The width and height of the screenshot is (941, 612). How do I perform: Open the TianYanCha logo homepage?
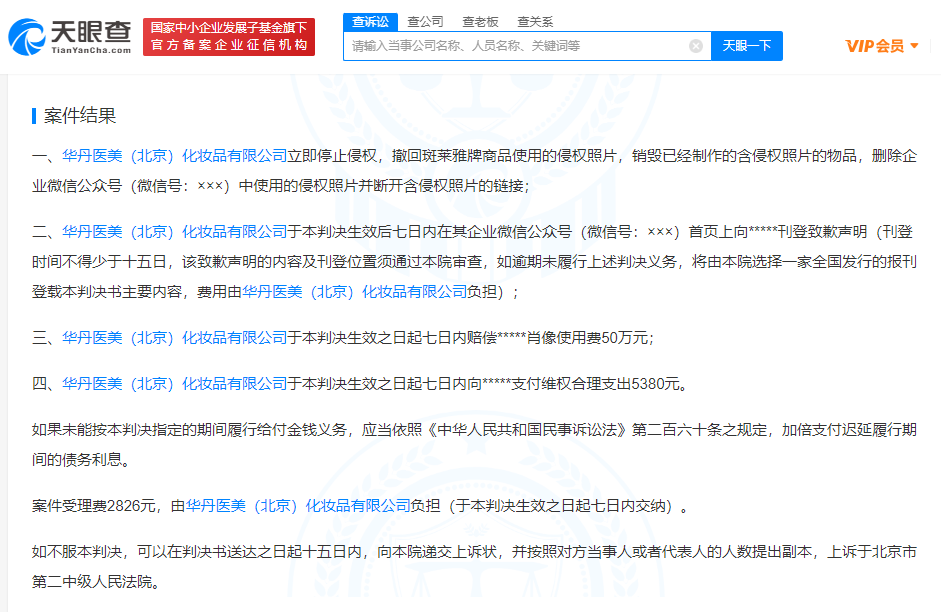tap(70, 37)
